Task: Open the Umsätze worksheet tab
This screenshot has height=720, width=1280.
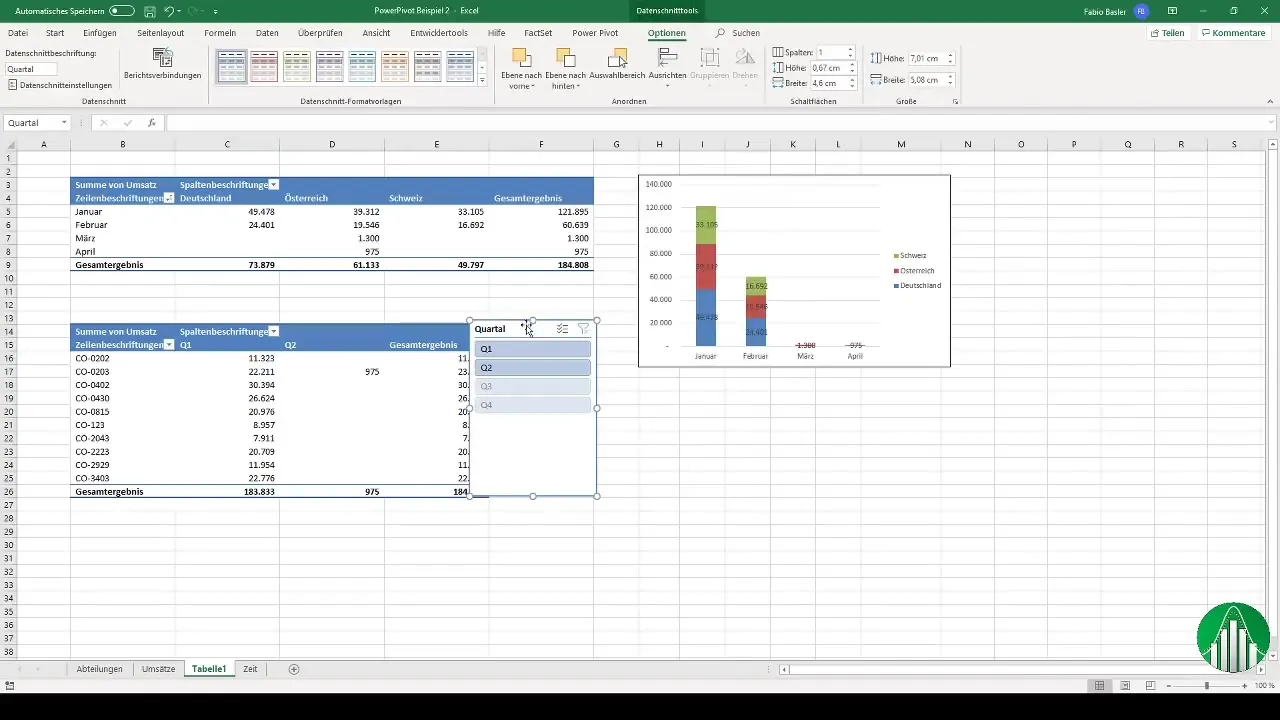Action: pyautogui.click(x=158, y=669)
